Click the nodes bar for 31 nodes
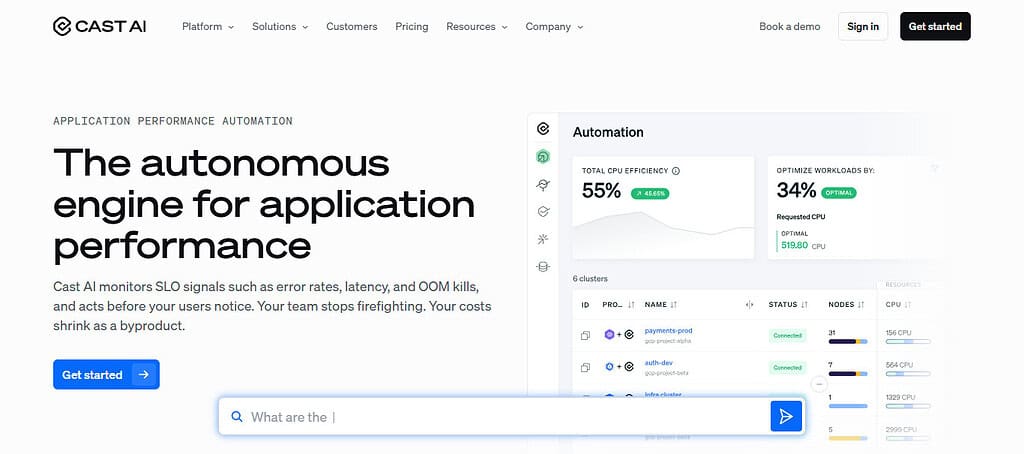Screen dimensions: 1024x454 click(x=848, y=342)
